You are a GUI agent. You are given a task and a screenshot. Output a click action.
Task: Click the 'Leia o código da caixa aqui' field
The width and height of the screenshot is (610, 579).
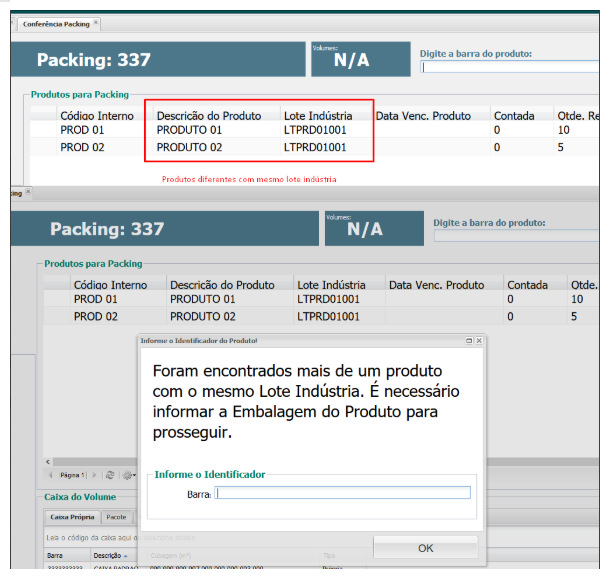point(91,538)
